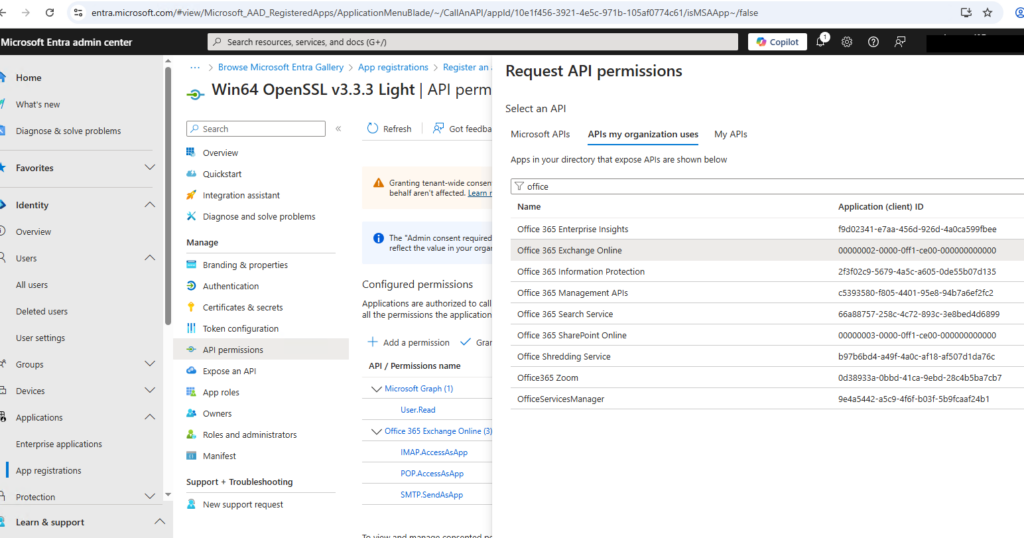
Task: Collapse the Office 365 Exchange Online (3) group
Action: pos(376,431)
